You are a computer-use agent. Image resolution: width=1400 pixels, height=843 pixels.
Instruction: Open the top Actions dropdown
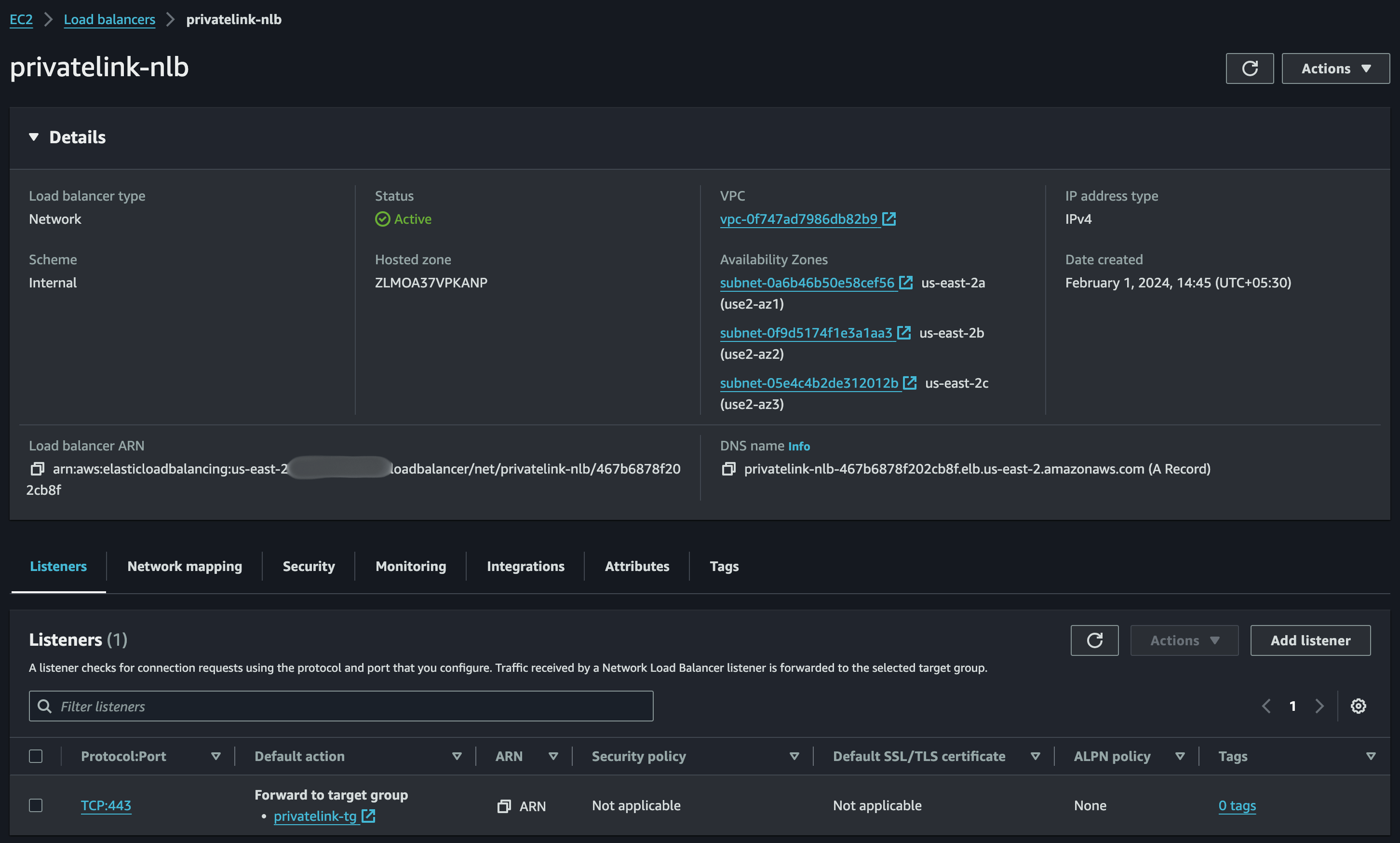pos(1335,69)
